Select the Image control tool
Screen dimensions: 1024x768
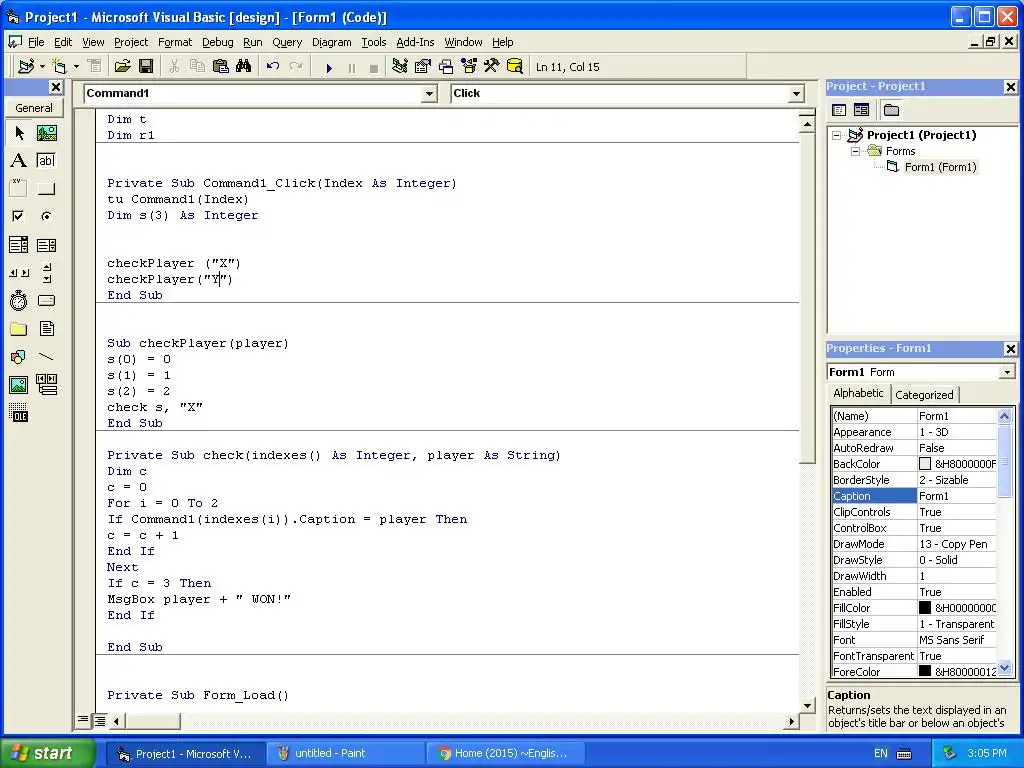[19, 385]
